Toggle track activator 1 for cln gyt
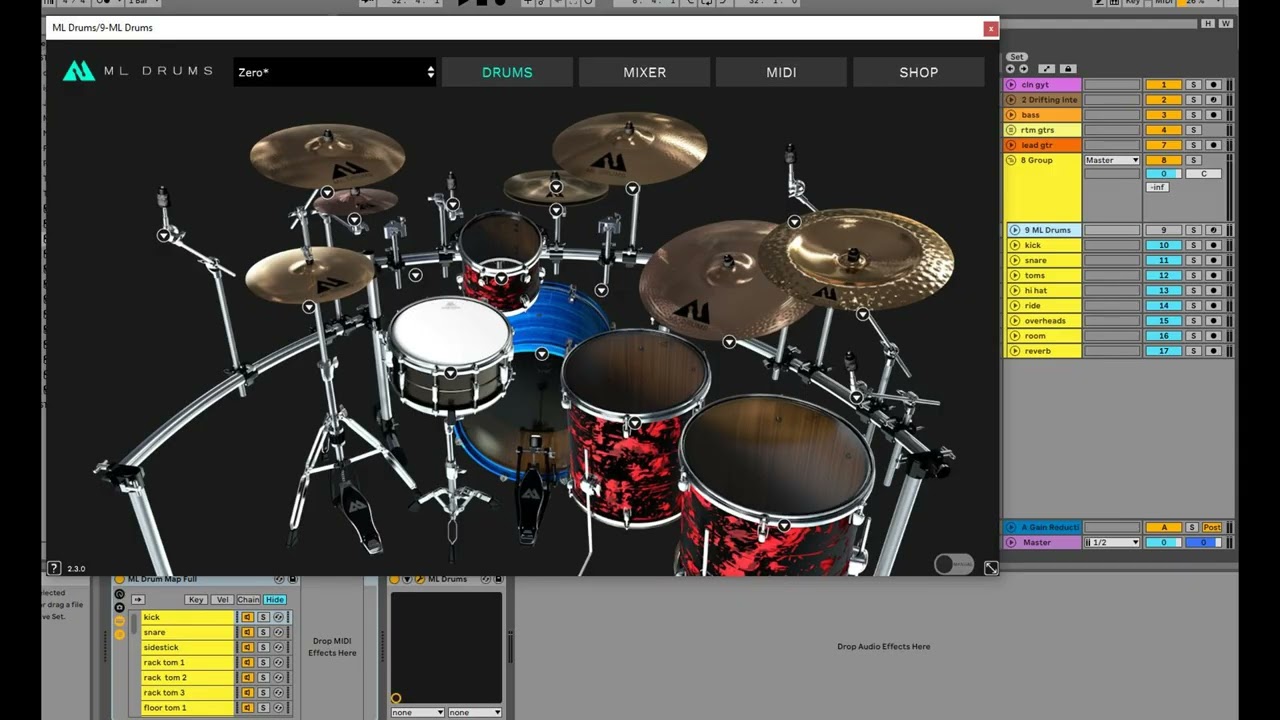Viewport: 1280px width, 720px height. coord(1164,85)
